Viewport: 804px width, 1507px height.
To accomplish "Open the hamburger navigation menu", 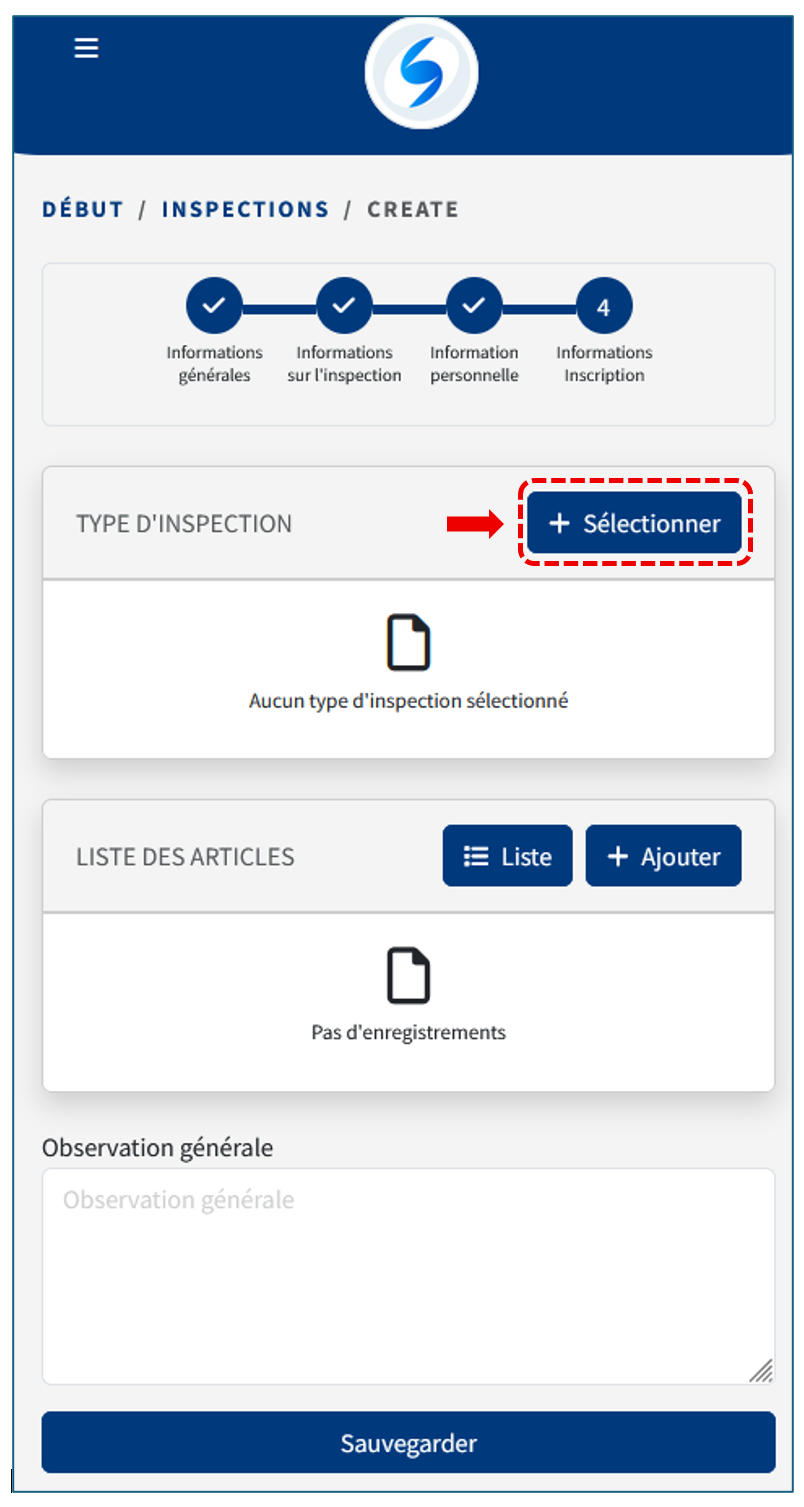I will tap(87, 48).
